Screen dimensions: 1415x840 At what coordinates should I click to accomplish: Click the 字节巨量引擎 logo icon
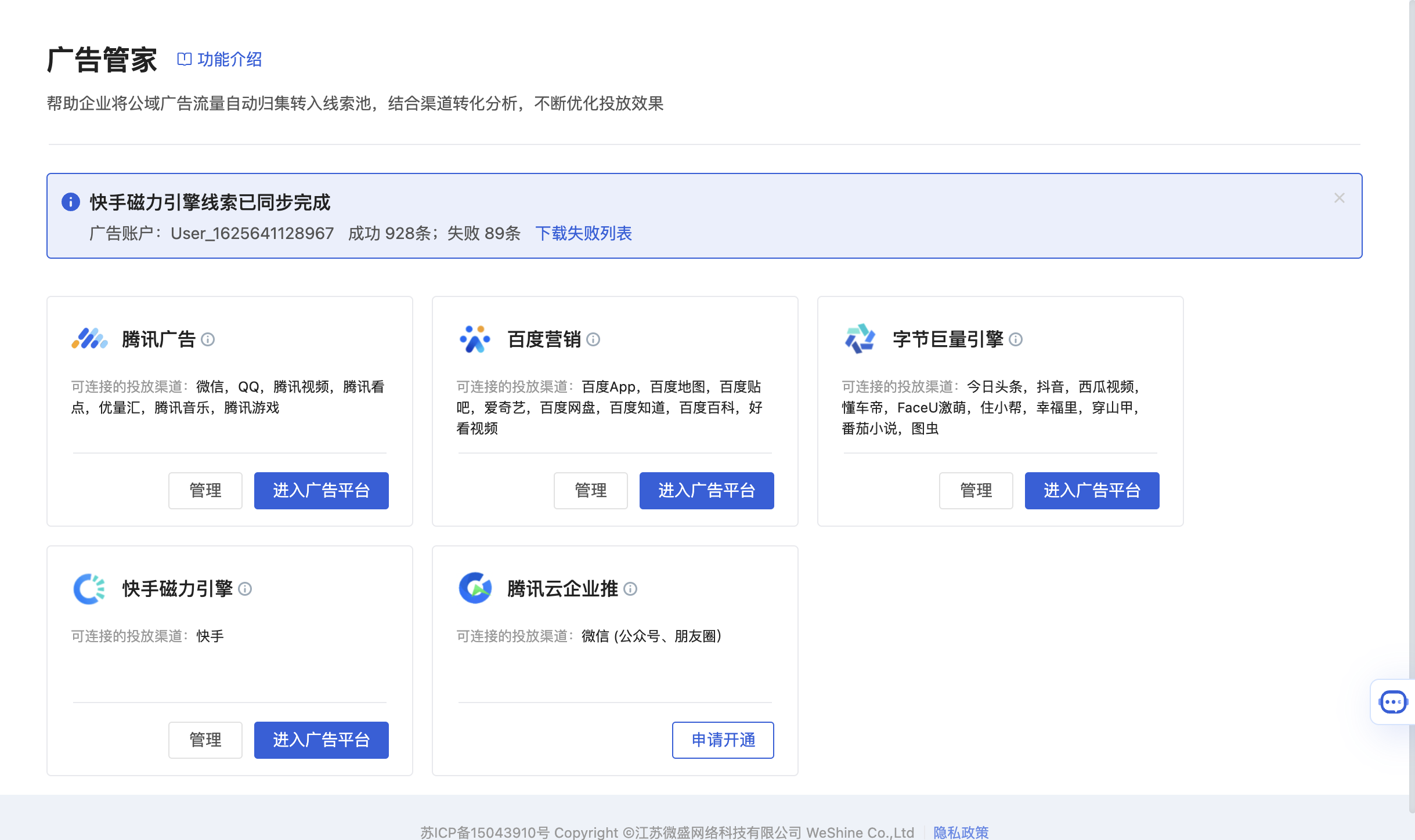860,339
